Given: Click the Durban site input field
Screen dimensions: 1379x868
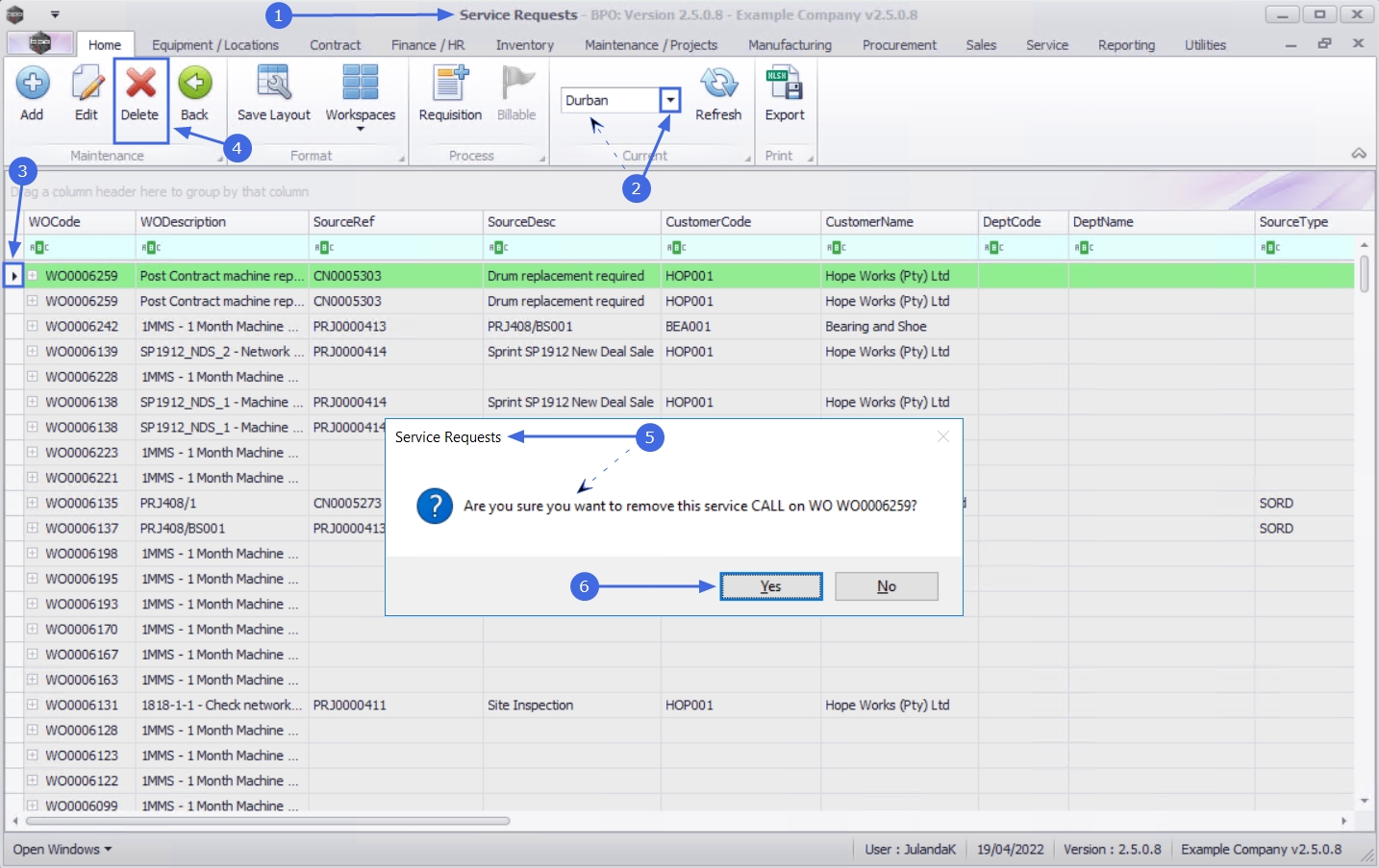Looking at the screenshot, I should 611,100.
